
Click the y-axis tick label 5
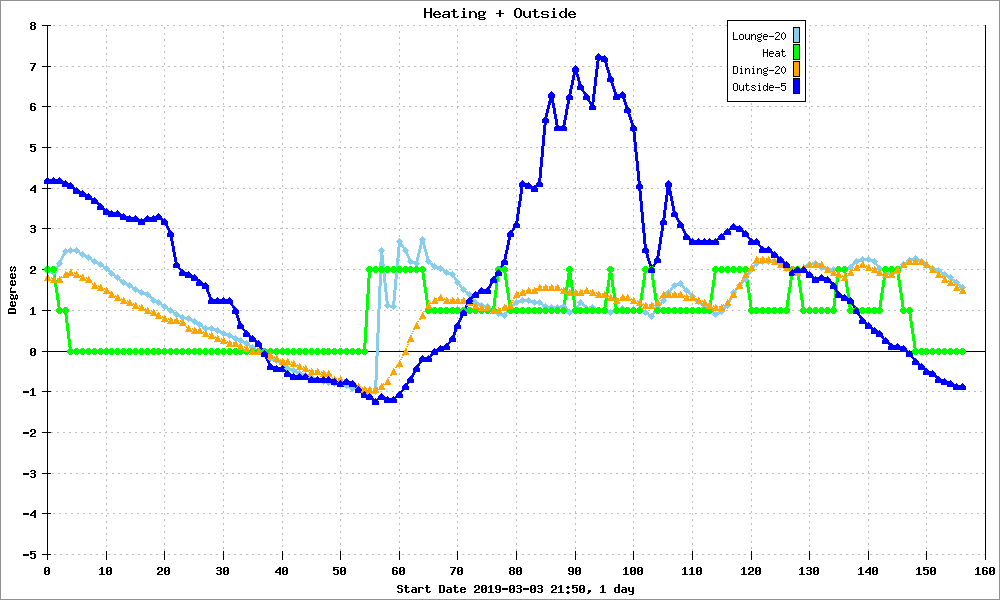pos(33,148)
